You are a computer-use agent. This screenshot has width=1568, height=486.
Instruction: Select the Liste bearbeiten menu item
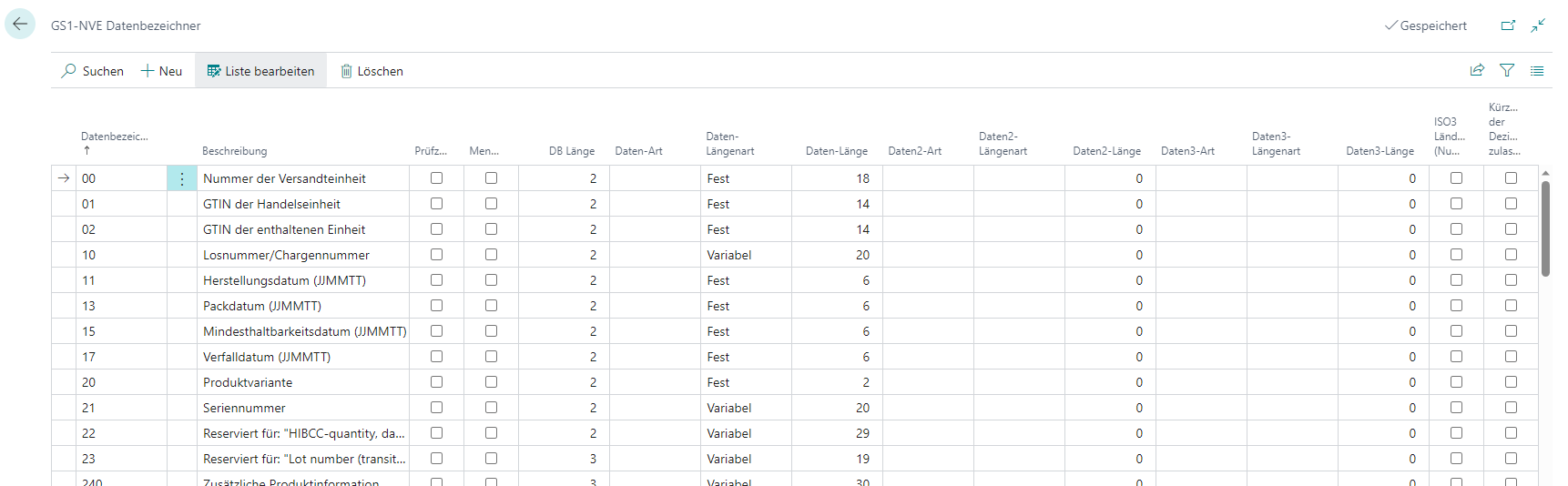click(260, 71)
